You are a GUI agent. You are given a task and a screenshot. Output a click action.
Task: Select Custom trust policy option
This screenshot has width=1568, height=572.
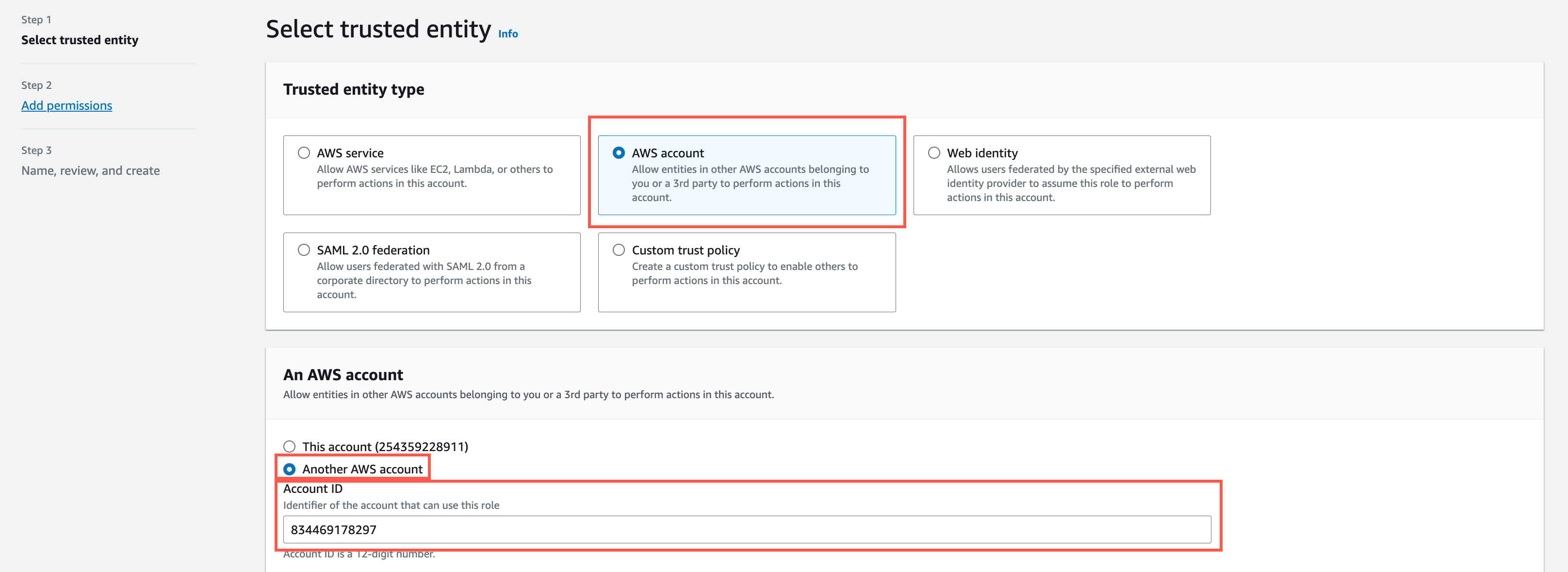pos(619,250)
